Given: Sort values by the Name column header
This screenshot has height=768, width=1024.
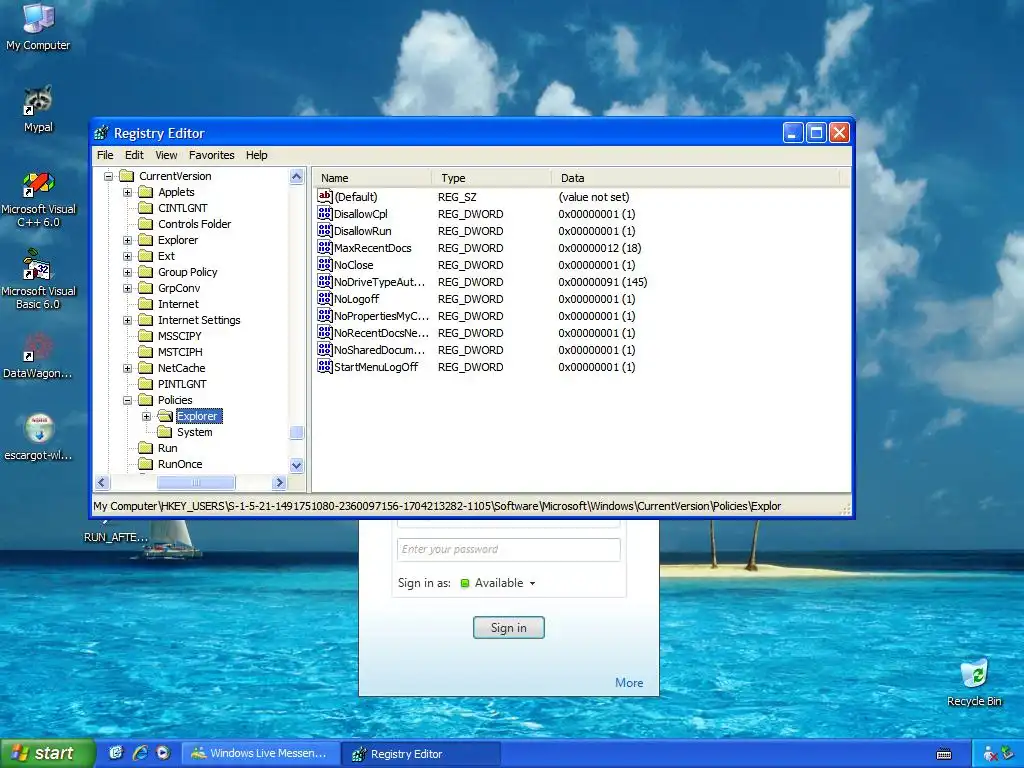Looking at the screenshot, I should click(x=372, y=178).
